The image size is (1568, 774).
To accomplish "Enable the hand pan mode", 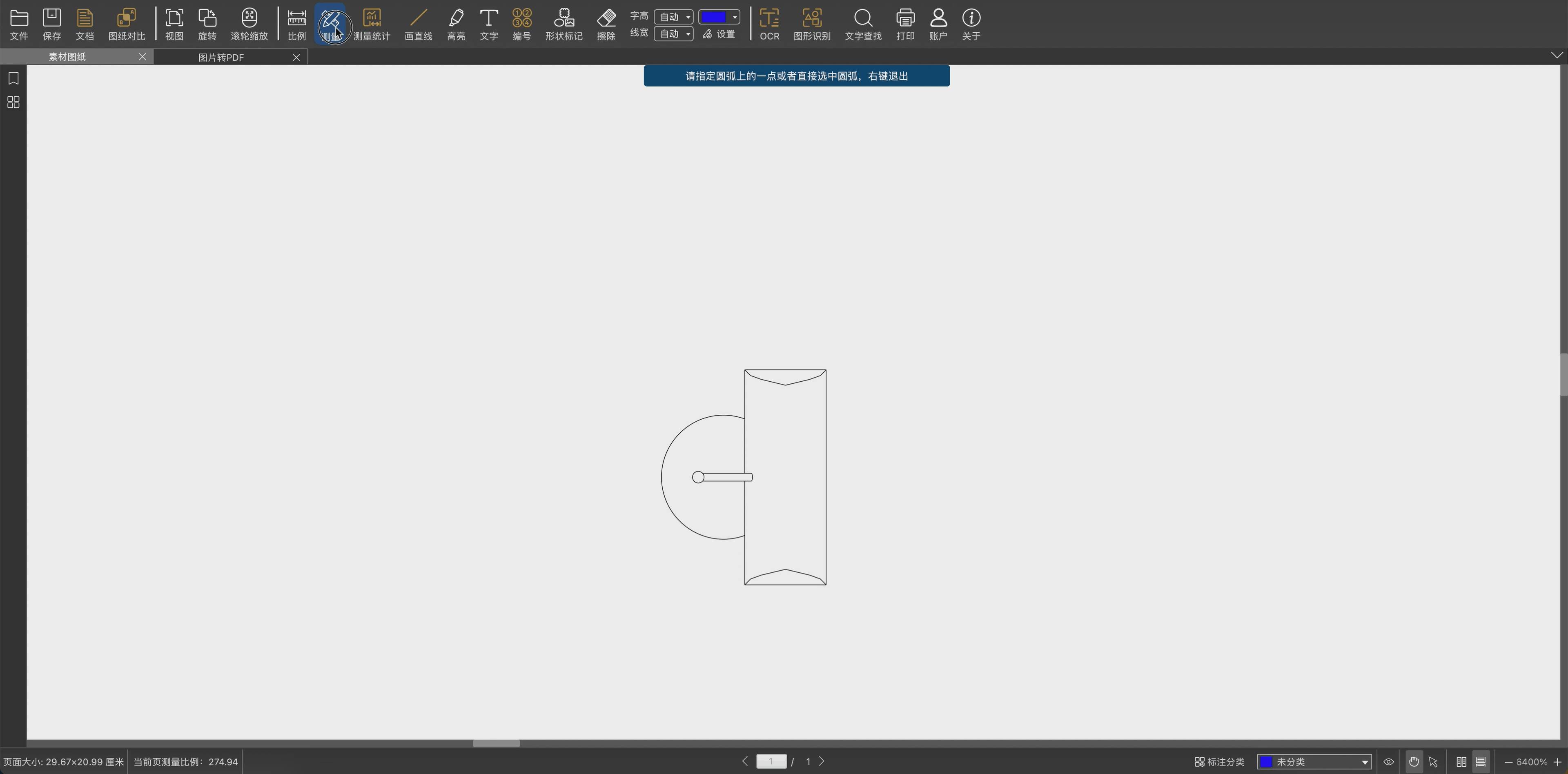I will click(x=1413, y=762).
